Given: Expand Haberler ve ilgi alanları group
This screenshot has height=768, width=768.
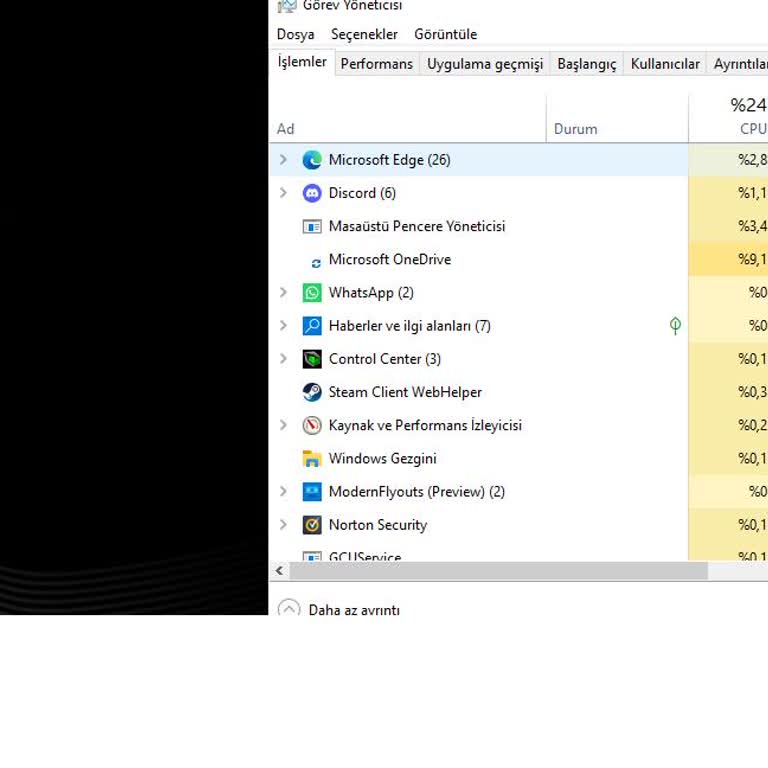Looking at the screenshot, I should [x=283, y=326].
